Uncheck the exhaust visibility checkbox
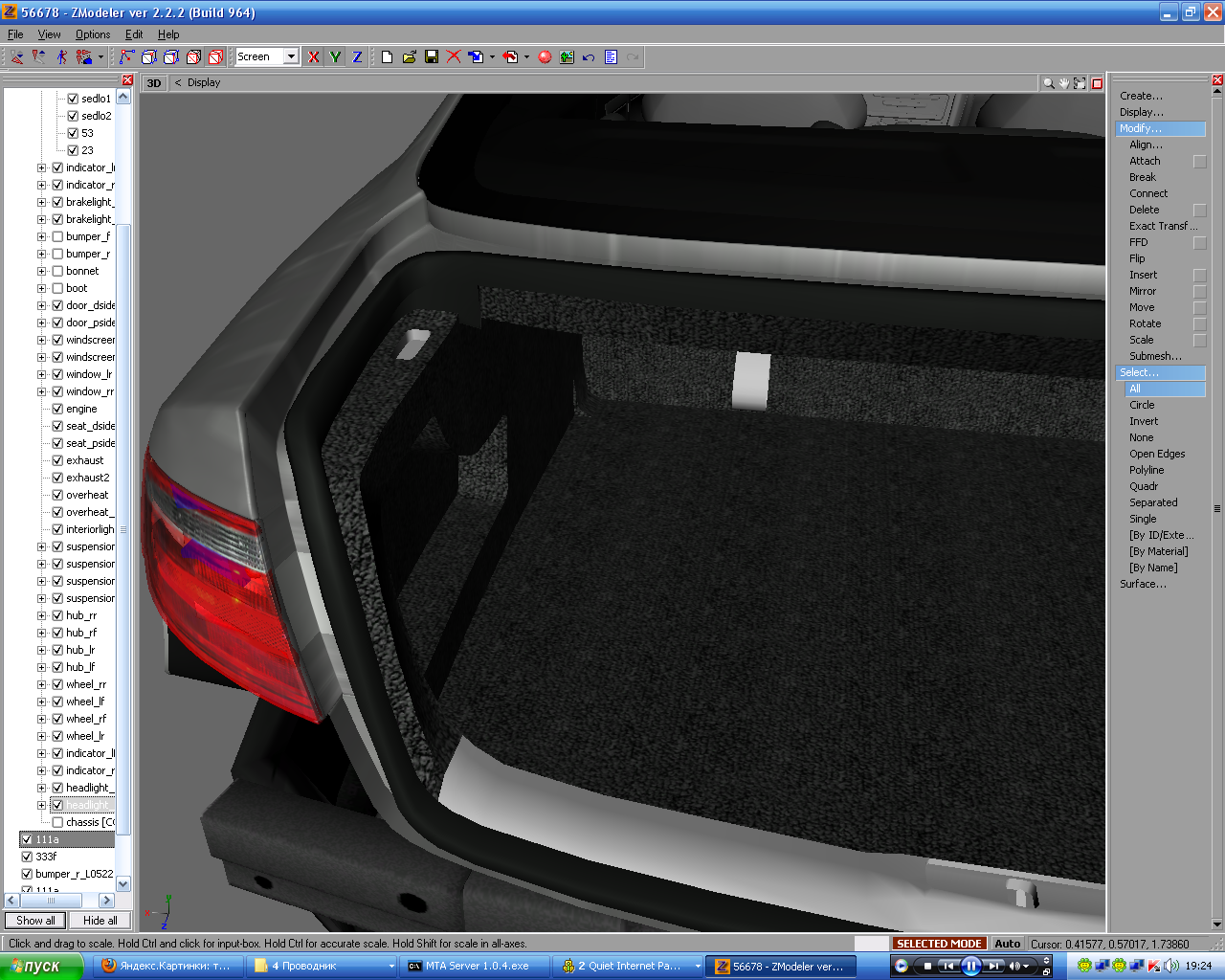The height and width of the screenshot is (980, 1225). (57, 460)
